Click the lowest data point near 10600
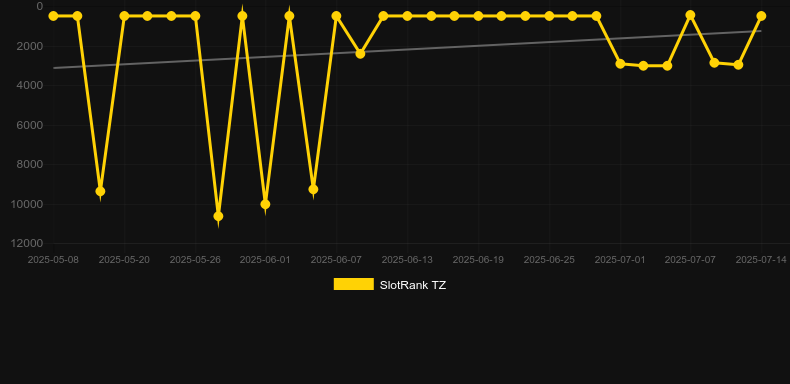 point(218,216)
